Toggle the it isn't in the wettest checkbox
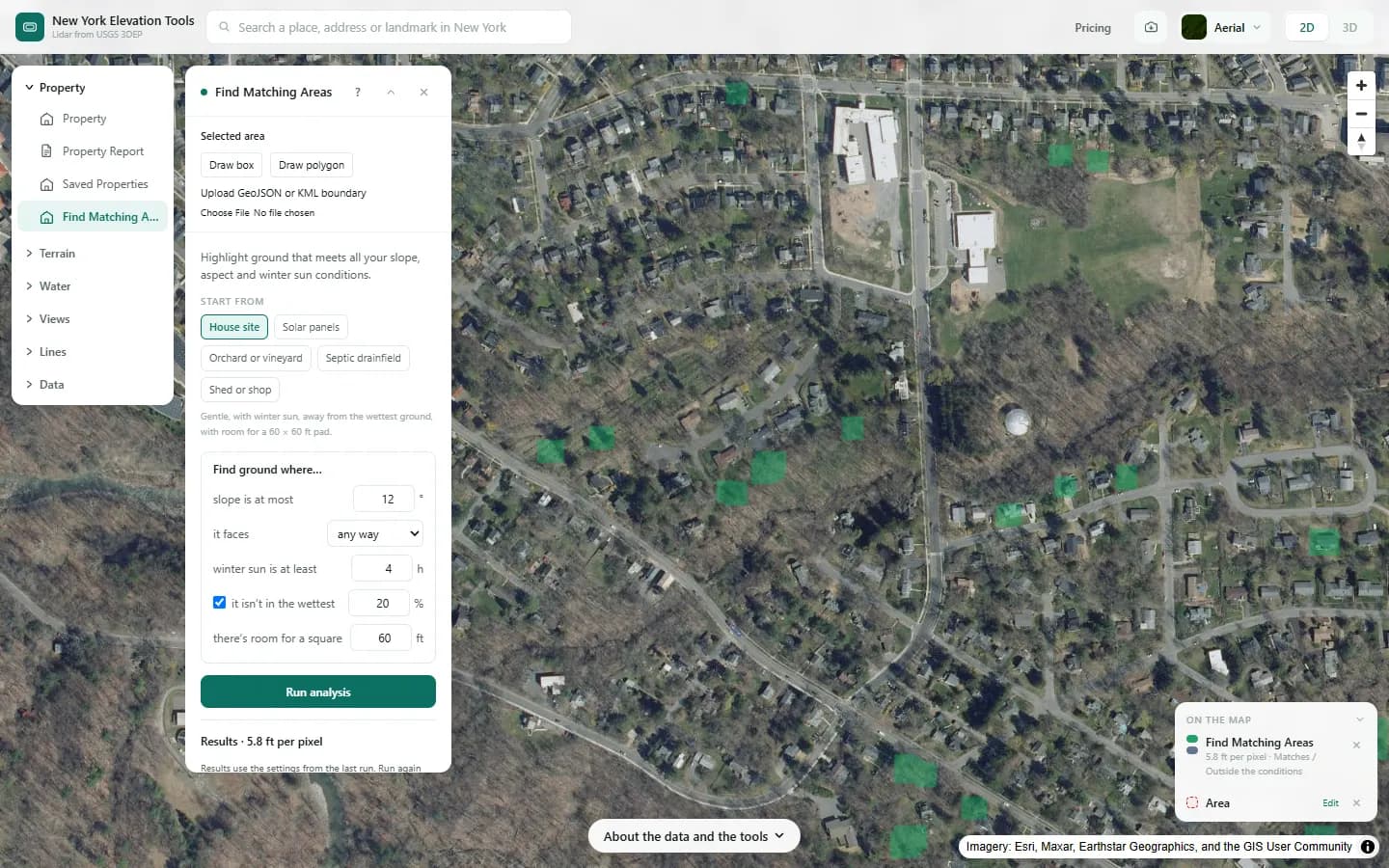Viewport: 1389px width, 868px height. pyautogui.click(x=219, y=603)
